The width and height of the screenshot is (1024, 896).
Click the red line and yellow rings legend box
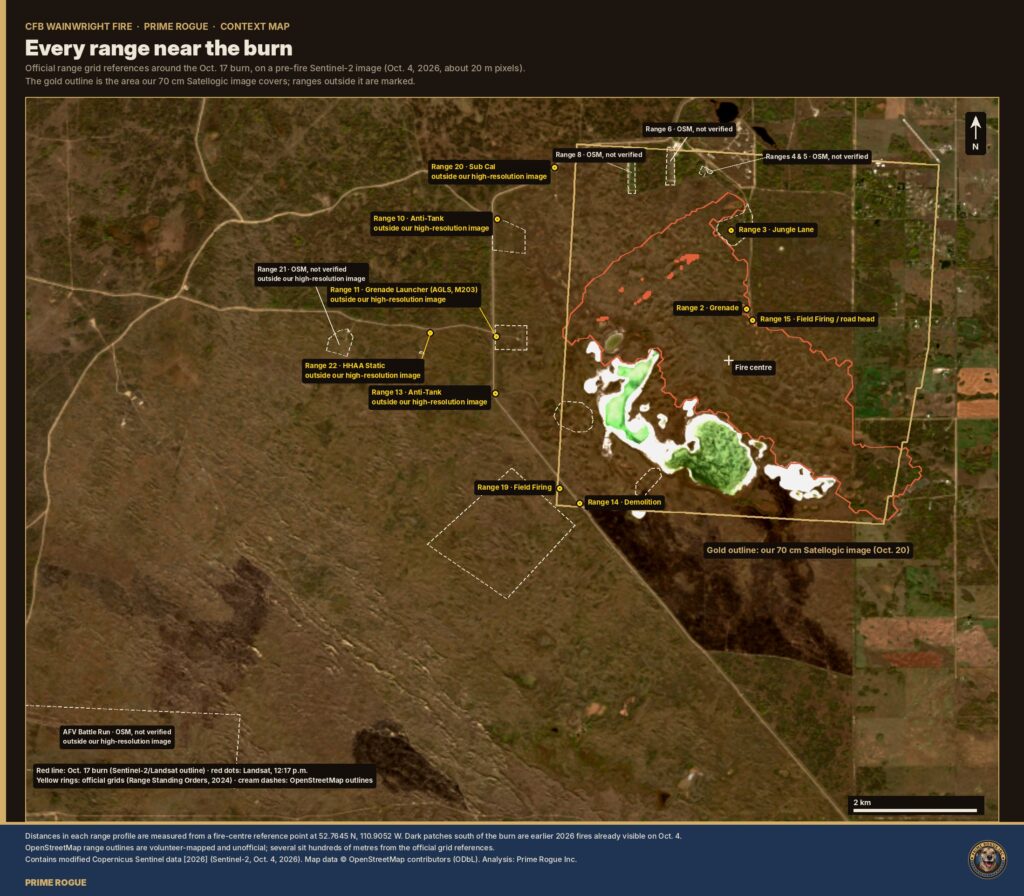(204, 775)
